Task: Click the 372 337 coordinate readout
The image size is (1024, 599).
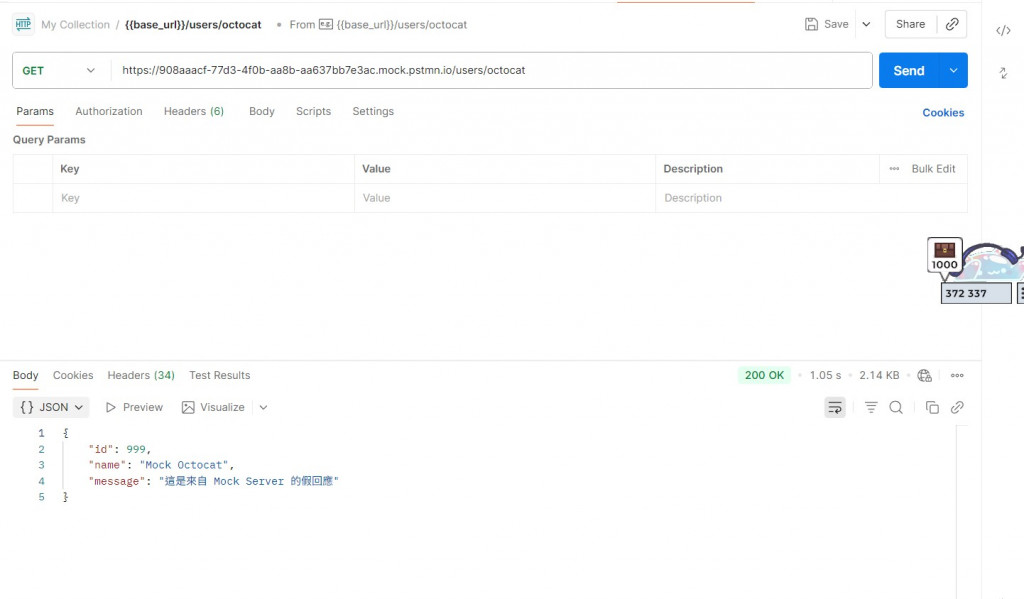Action: [976, 293]
